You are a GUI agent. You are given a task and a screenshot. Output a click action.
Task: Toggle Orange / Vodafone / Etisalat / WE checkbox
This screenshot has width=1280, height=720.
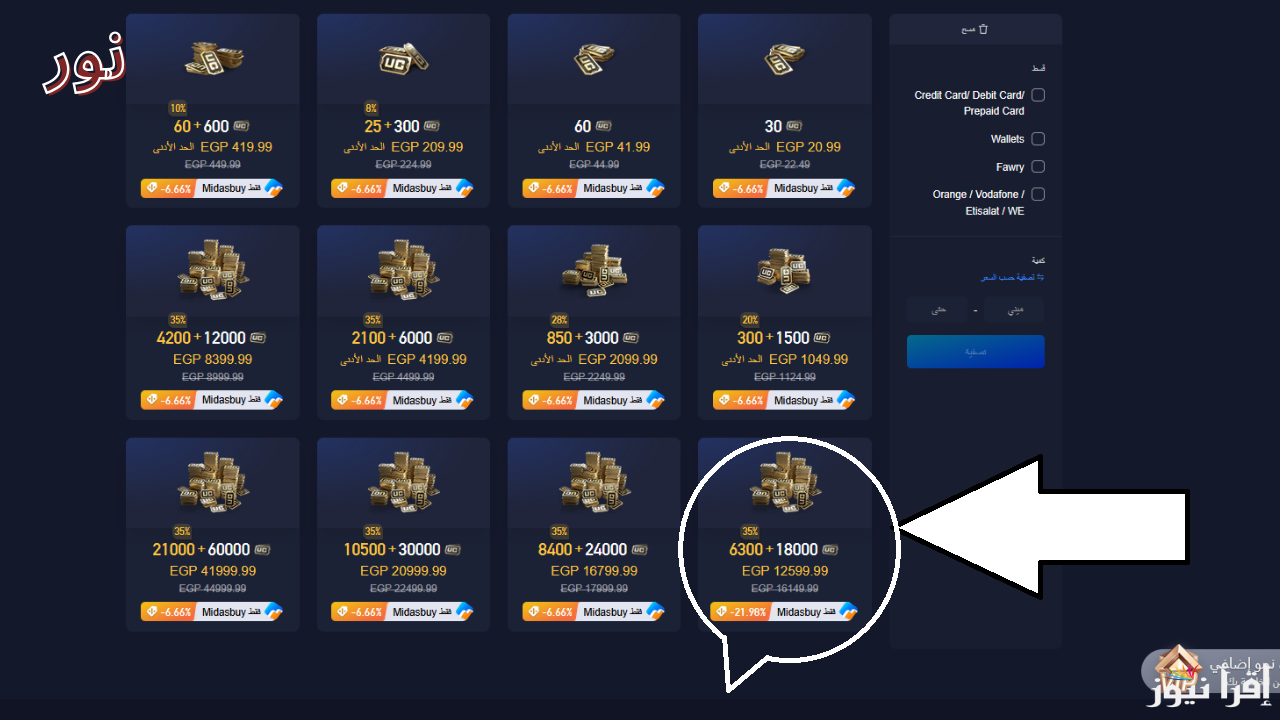(1038, 194)
